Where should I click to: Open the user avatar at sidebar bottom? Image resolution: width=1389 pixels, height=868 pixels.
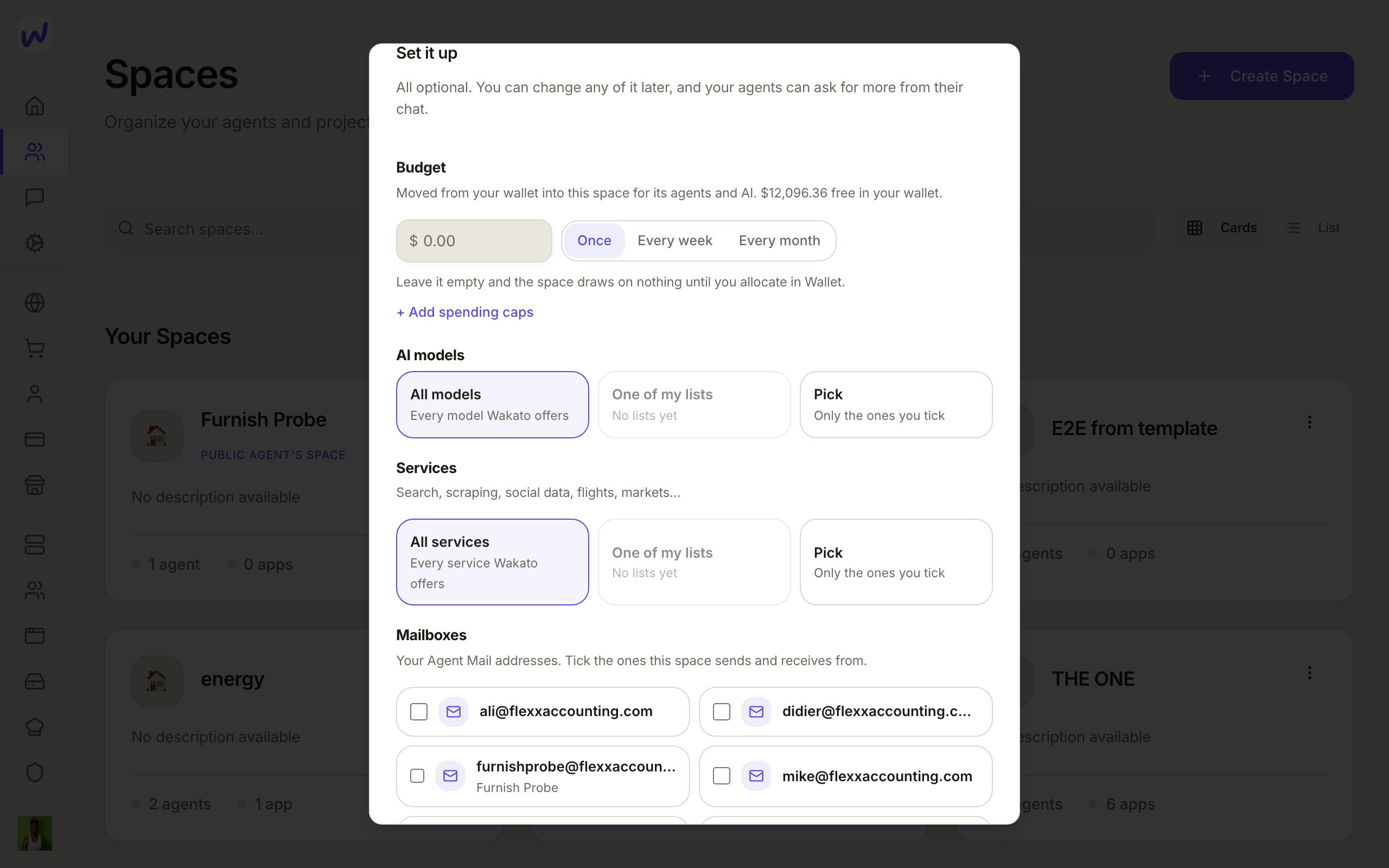[34, 833]
